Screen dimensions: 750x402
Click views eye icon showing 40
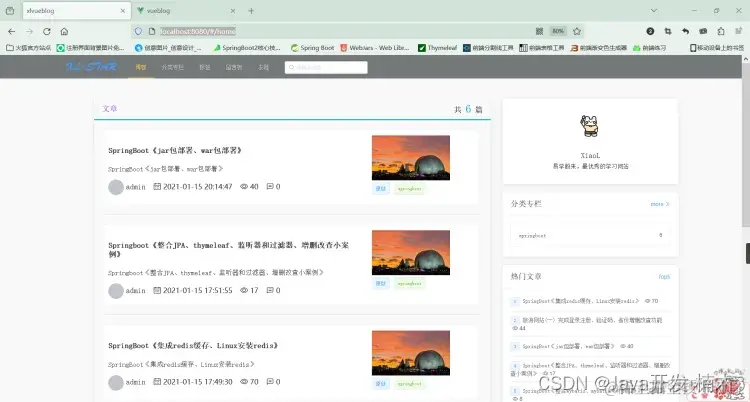(x=244, y=187)
